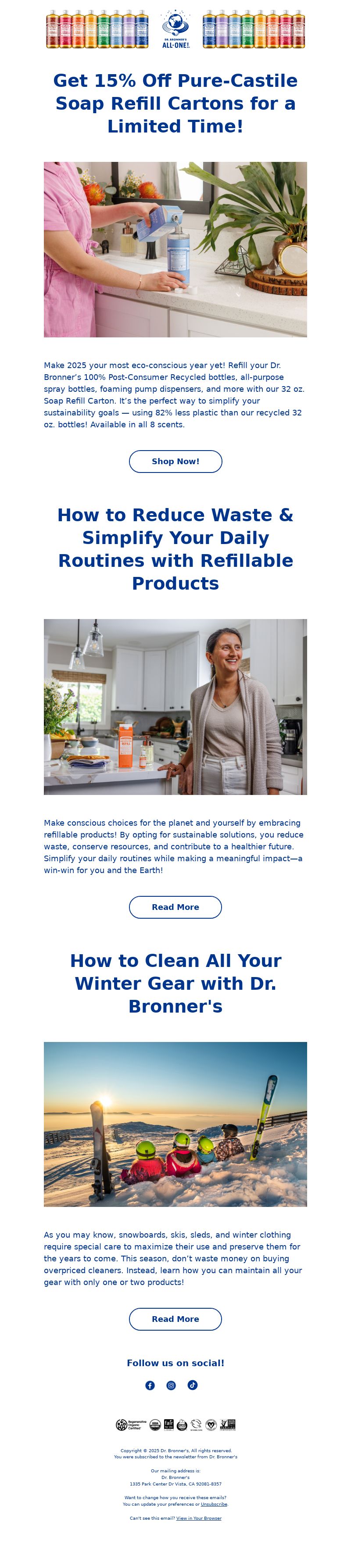Click Read More under winter gear article
The width and height of the screenshot is (351, 1568).
tap(175, 1319)
